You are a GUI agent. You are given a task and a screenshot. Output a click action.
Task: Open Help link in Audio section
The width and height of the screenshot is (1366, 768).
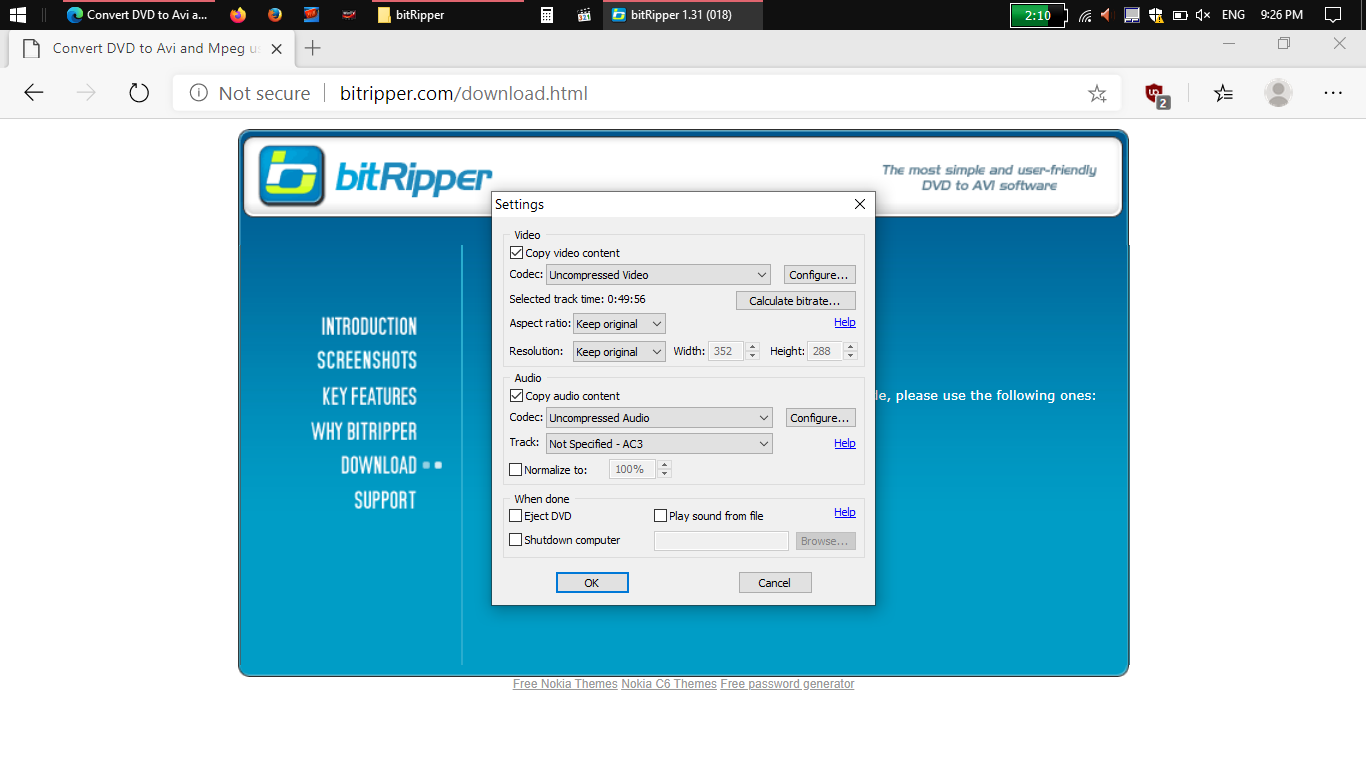click(x=845, y=443)
